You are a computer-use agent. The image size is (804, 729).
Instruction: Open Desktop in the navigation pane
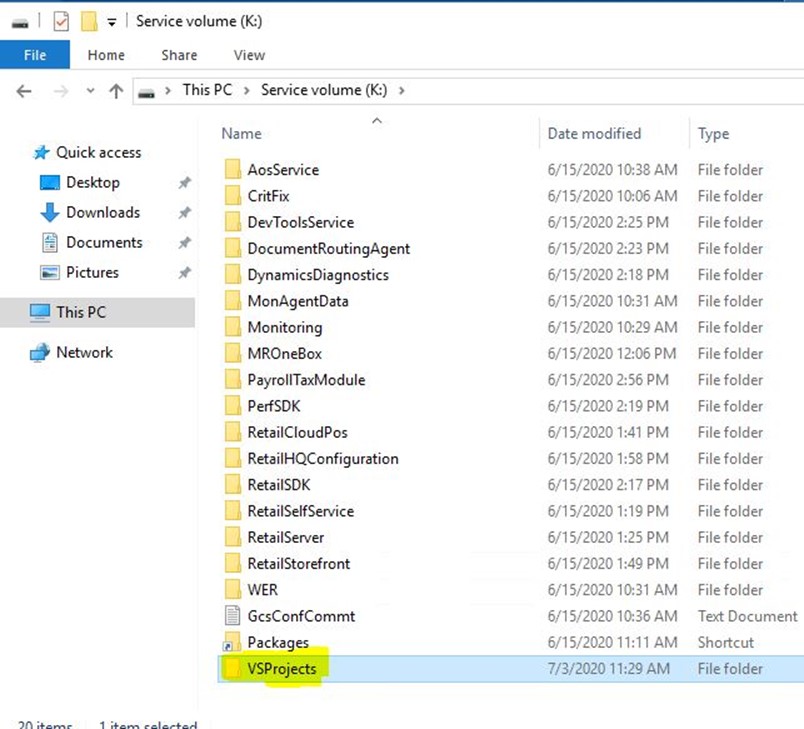pyautogui.click(x=93, y=182)
